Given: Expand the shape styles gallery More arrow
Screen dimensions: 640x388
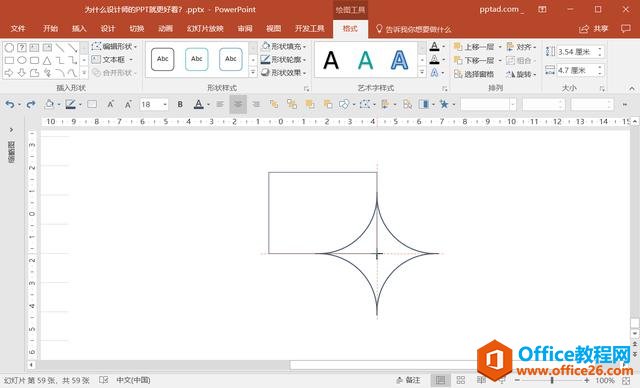Looking at the screenshot, I should pyautogui.click(x=253, y=73).
